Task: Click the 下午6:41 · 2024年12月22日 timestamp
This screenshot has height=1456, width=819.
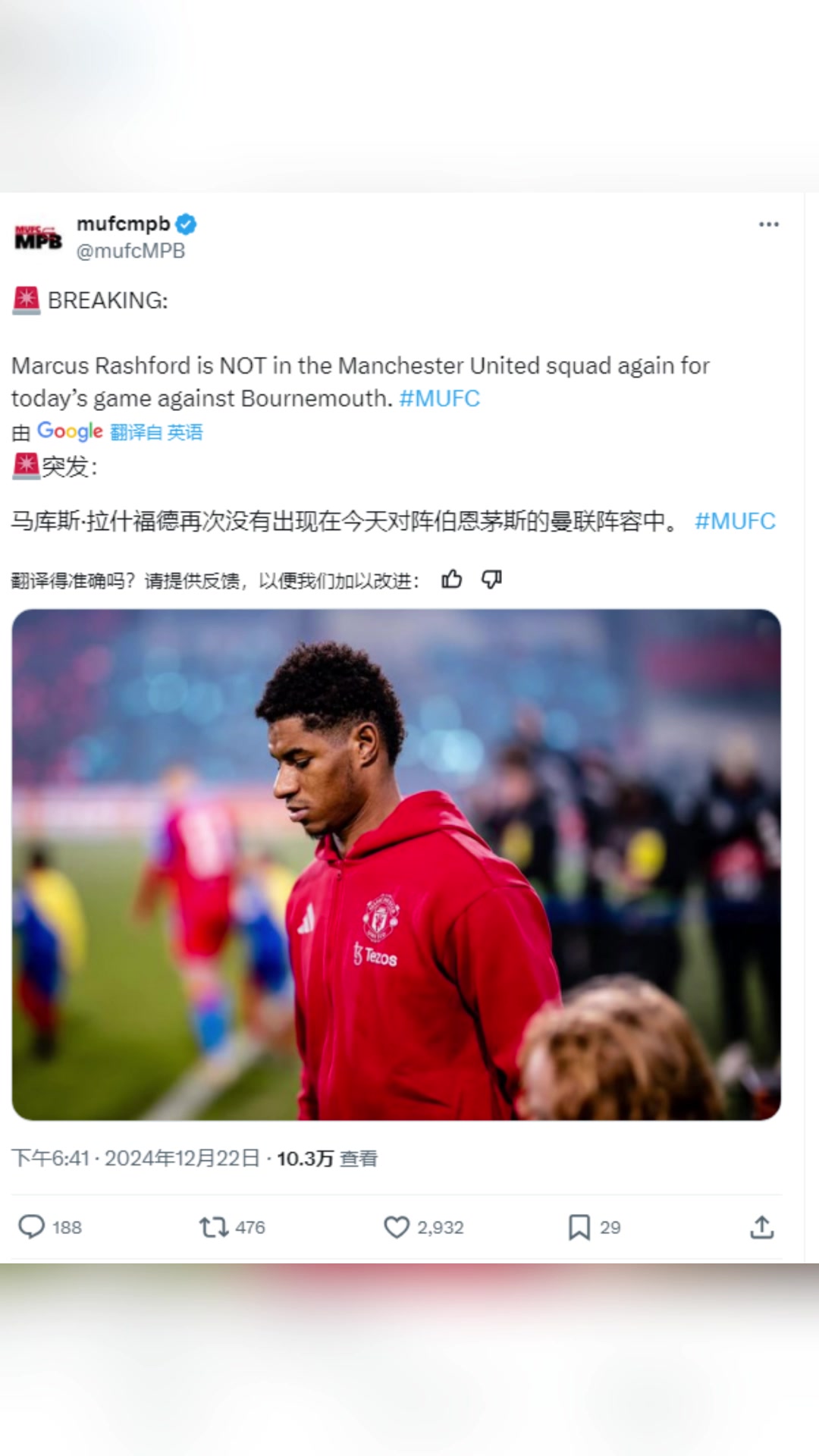Action: [x=136, y=1159]
